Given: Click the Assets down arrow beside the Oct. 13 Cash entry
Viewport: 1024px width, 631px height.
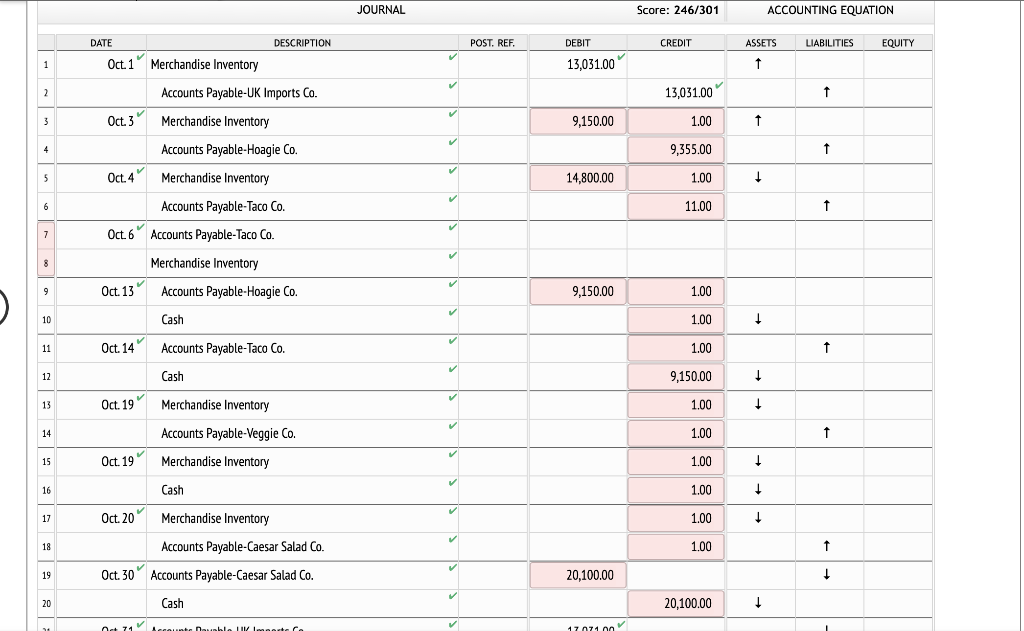Looking at the screenshot, I should [759, 320].
